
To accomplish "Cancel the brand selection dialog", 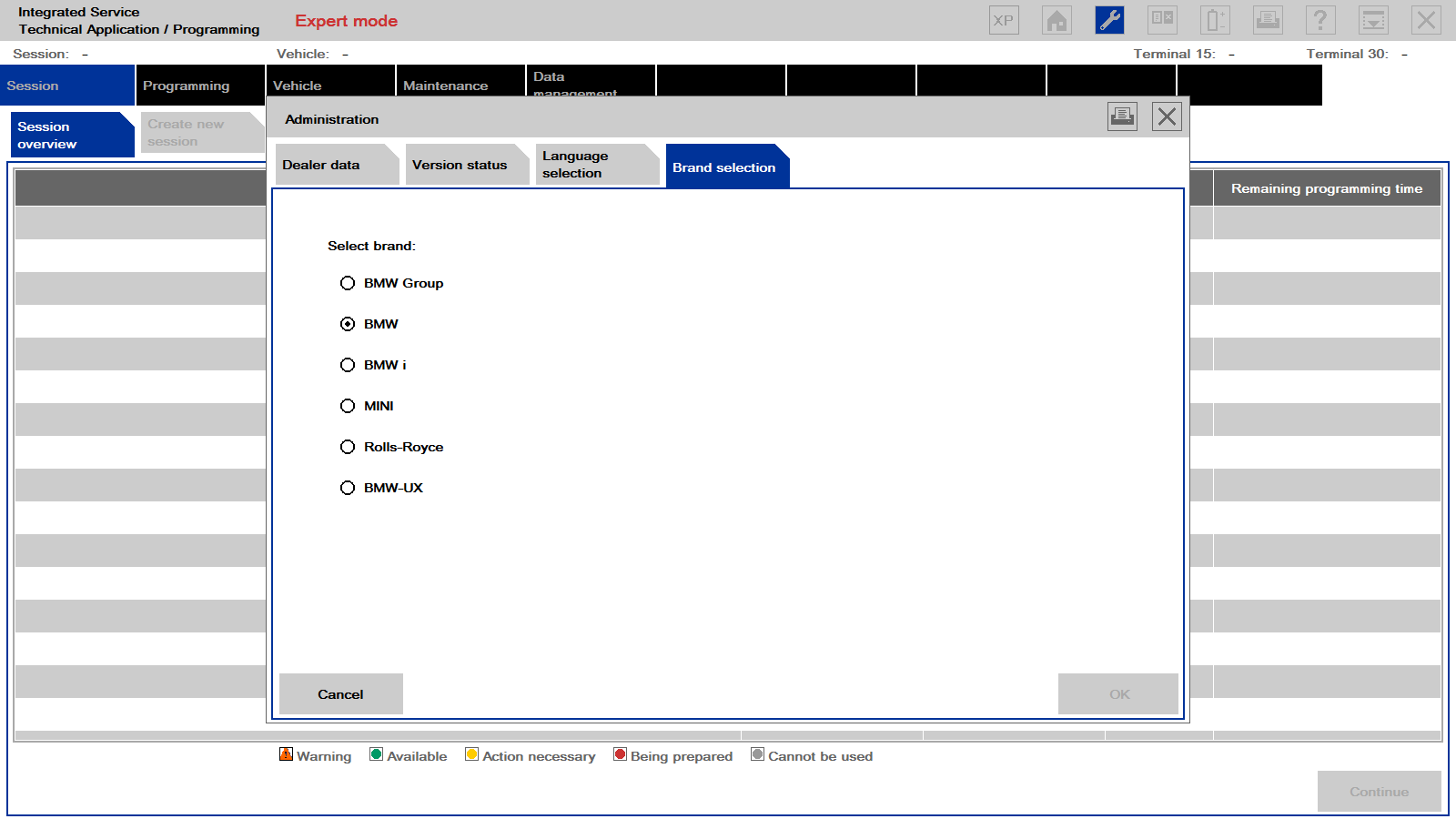I will coord(340,694).
